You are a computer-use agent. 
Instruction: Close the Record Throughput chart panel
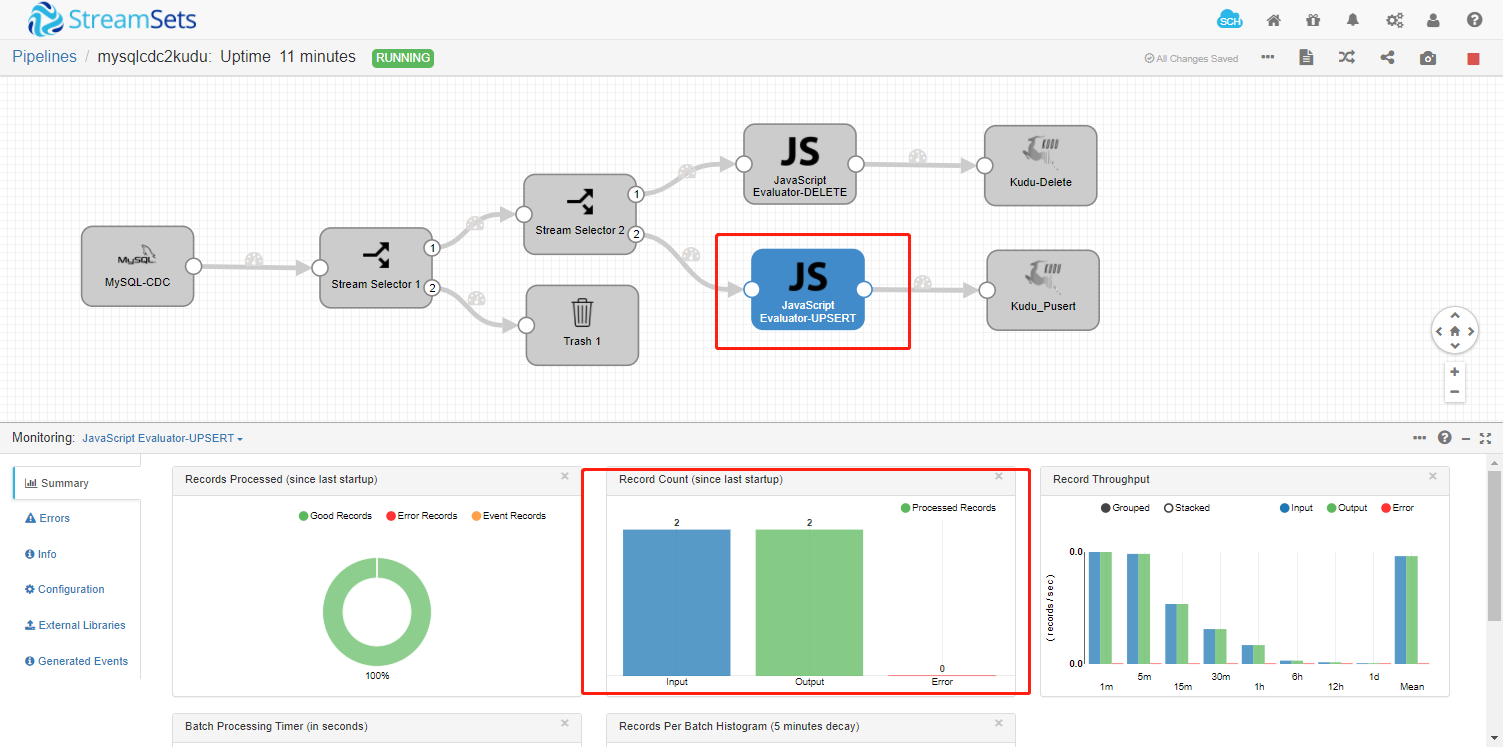1432,477
